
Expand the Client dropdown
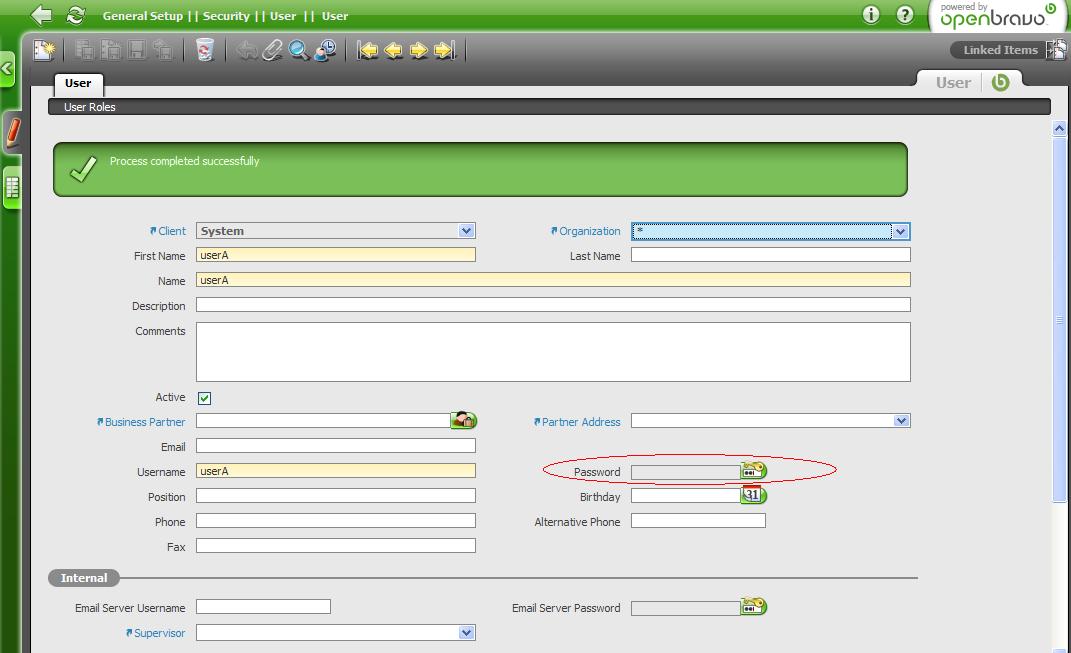pyautogui.click(x=466, y=231)
